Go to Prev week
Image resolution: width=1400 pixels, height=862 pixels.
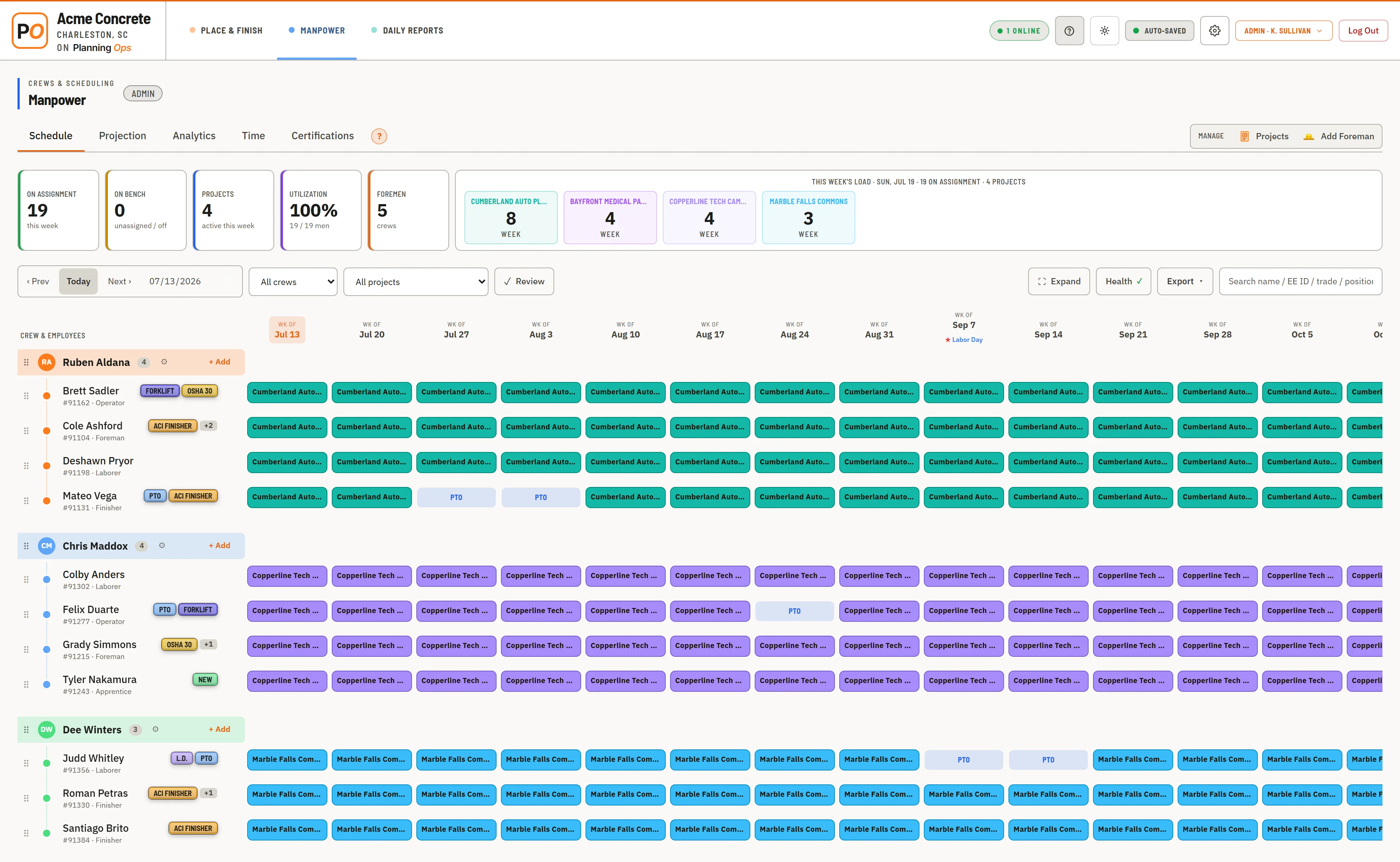tap(38, 282)
